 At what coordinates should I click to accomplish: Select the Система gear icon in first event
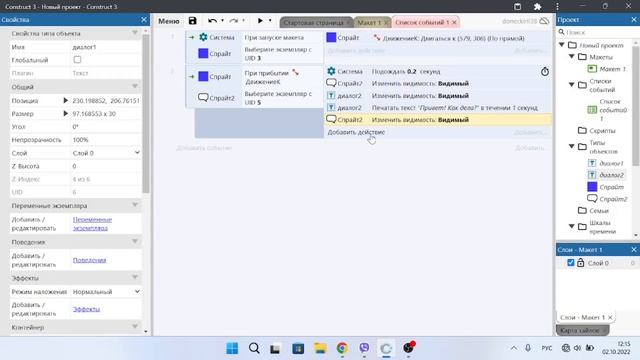(203, 37)
